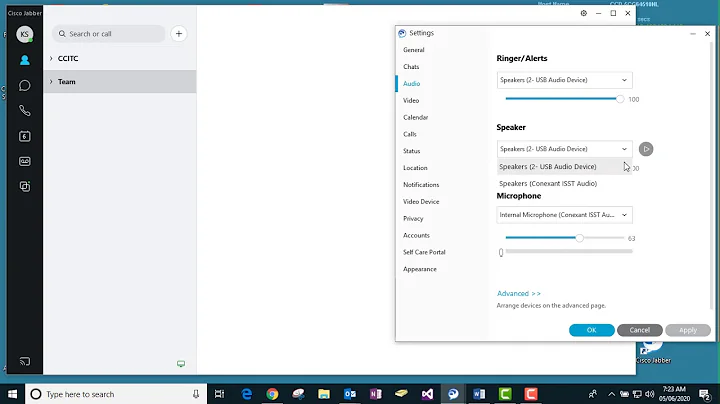Open the Advanced >> audio link
The image size is (720, 404).
tap(519, 293)
